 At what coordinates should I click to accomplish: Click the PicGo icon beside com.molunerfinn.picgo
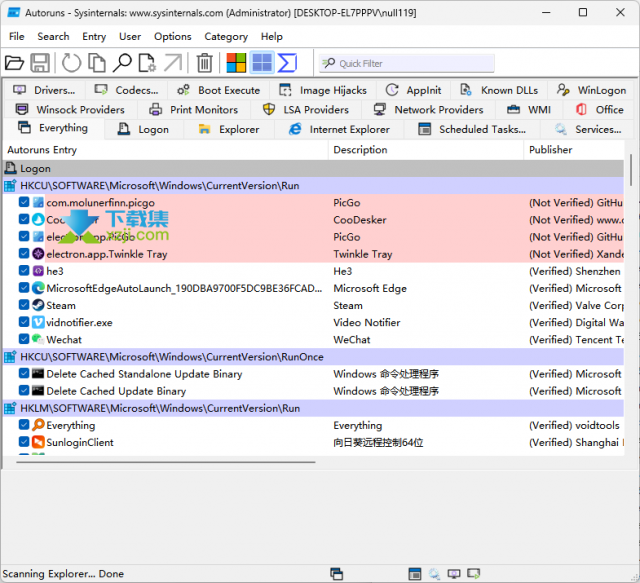(x=38, y=202)
